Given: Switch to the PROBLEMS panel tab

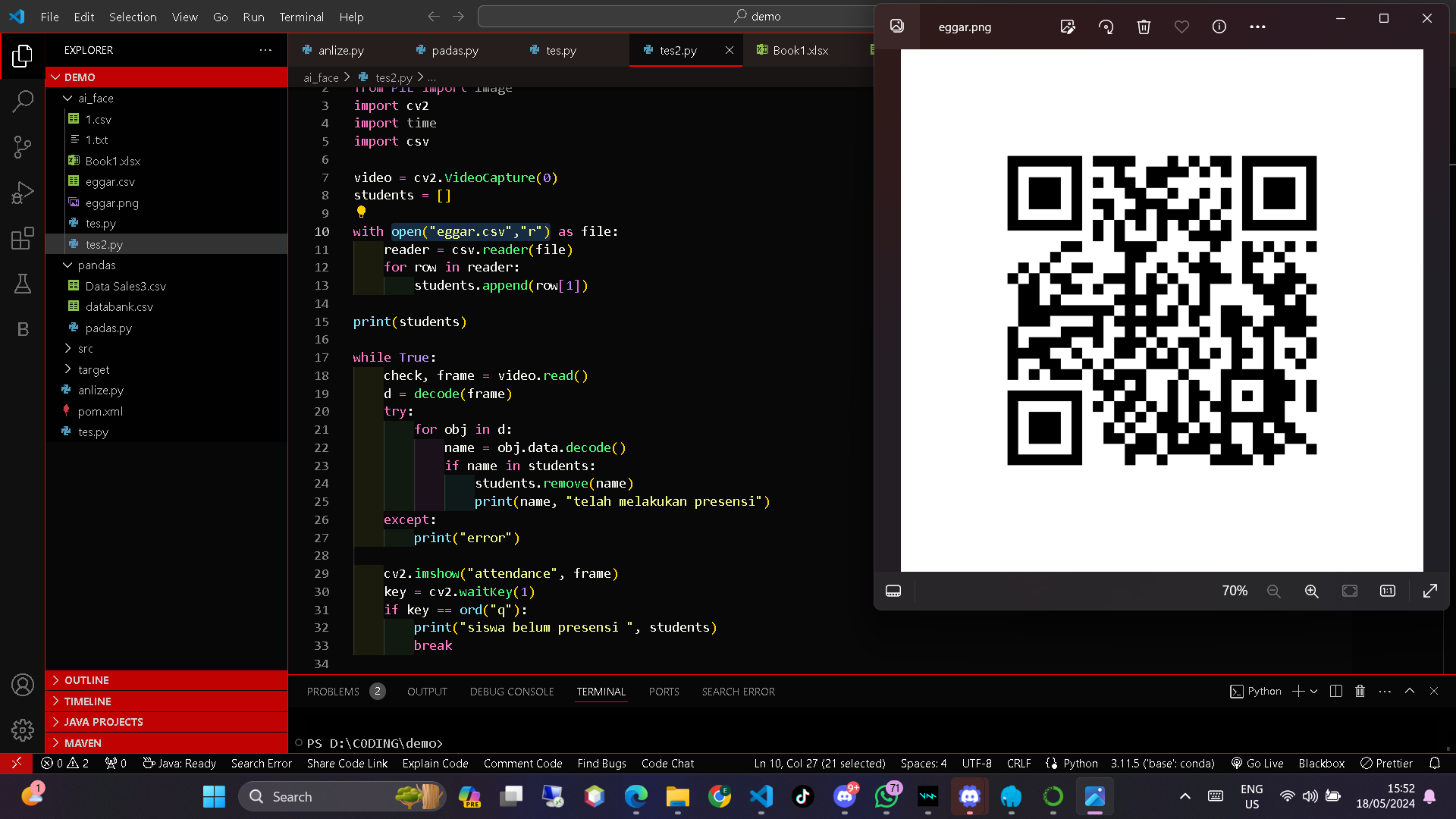Looking at the screenshot, I should (x=333, y=692).
